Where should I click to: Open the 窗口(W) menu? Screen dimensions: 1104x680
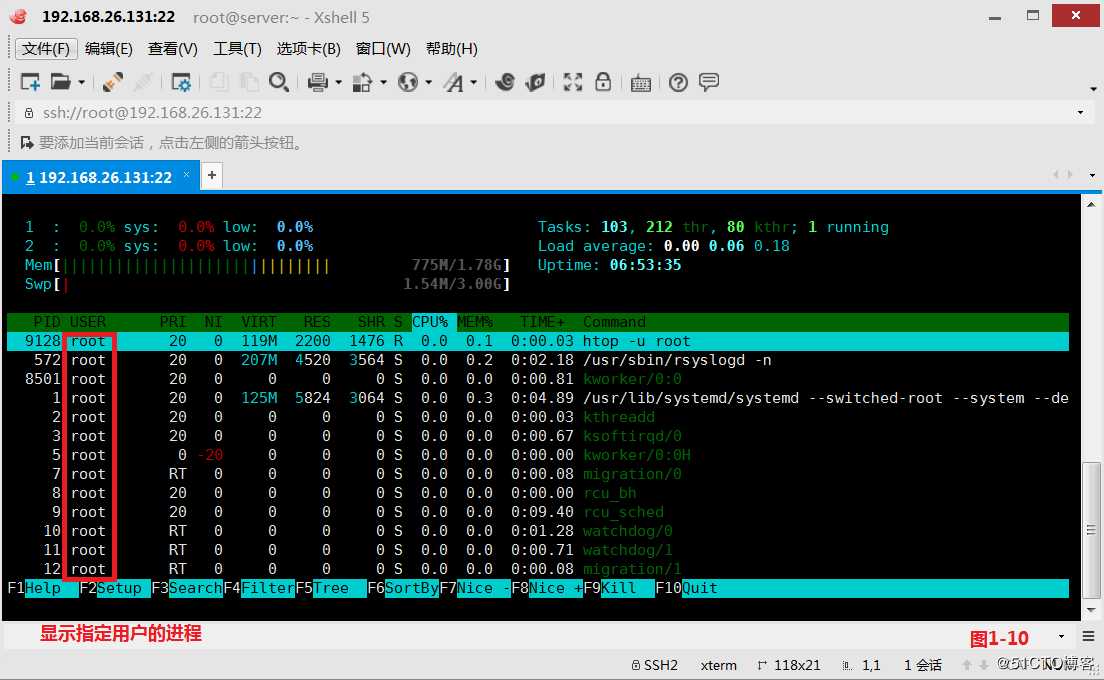pos(383,49)
